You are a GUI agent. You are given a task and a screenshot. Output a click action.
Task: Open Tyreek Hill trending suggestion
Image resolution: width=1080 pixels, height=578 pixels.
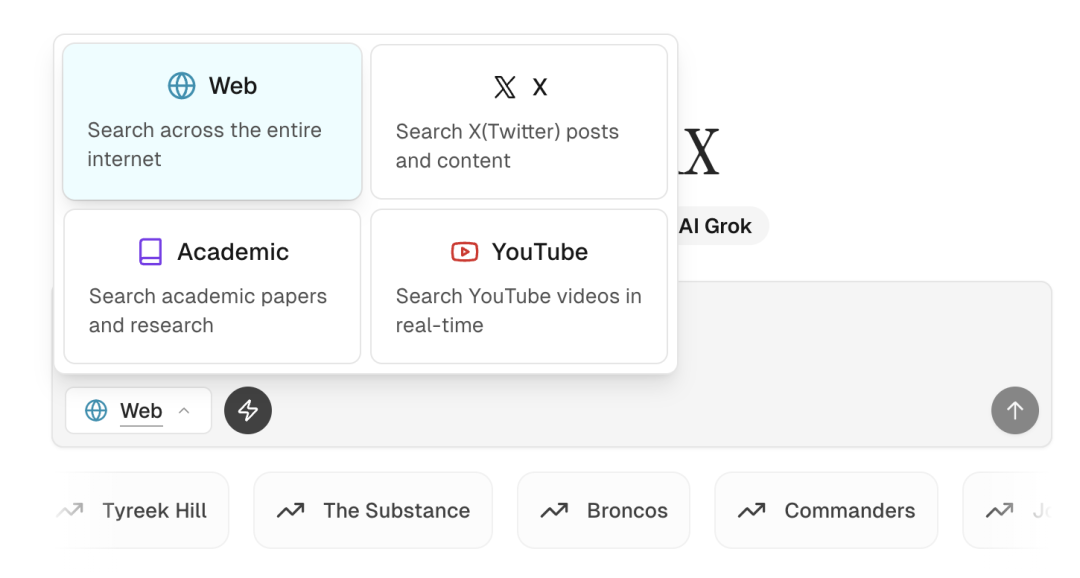click(142, 510)
